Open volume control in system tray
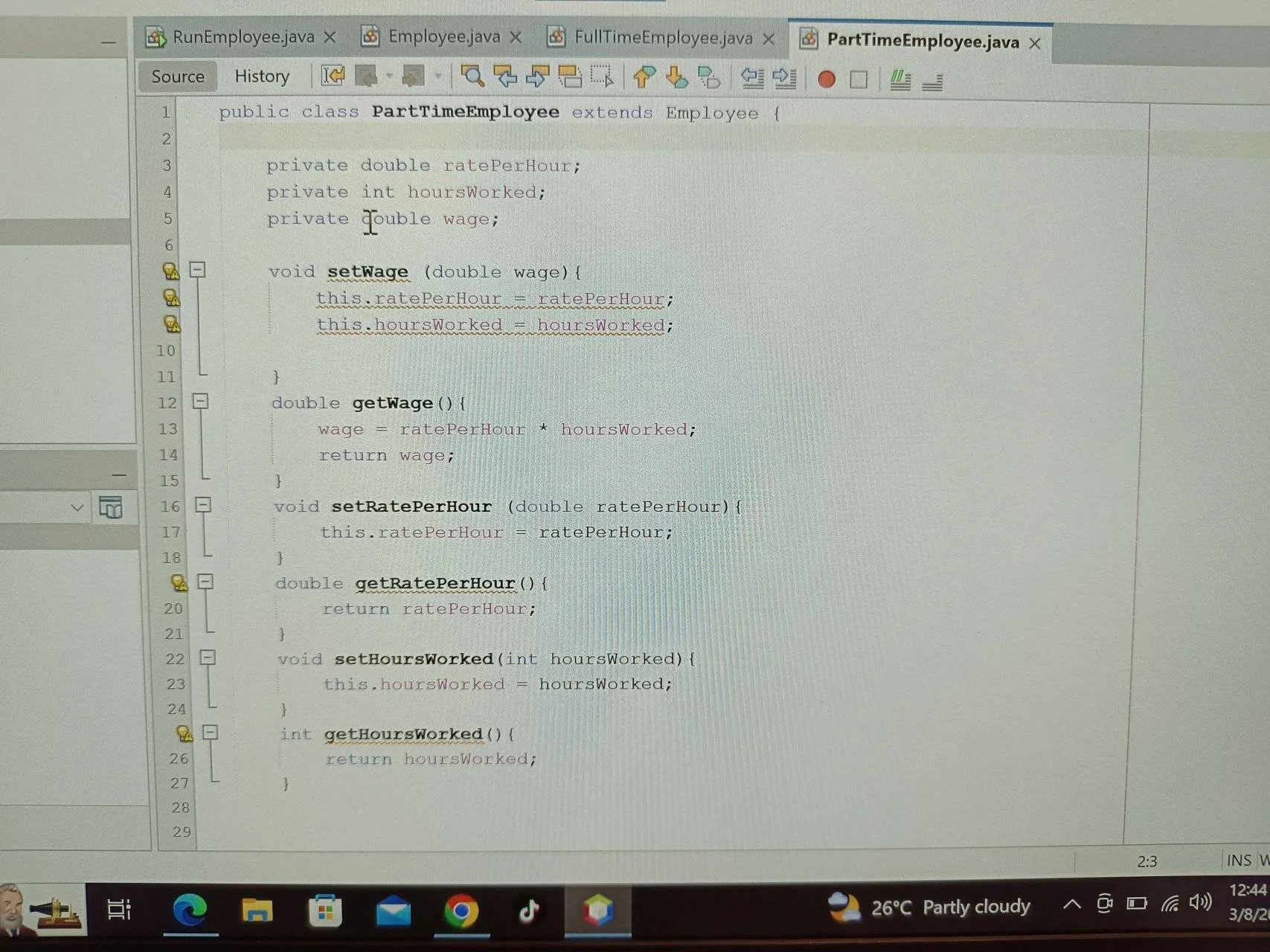The width and height of the screenshot is (1270, 952). (1200, 903)
